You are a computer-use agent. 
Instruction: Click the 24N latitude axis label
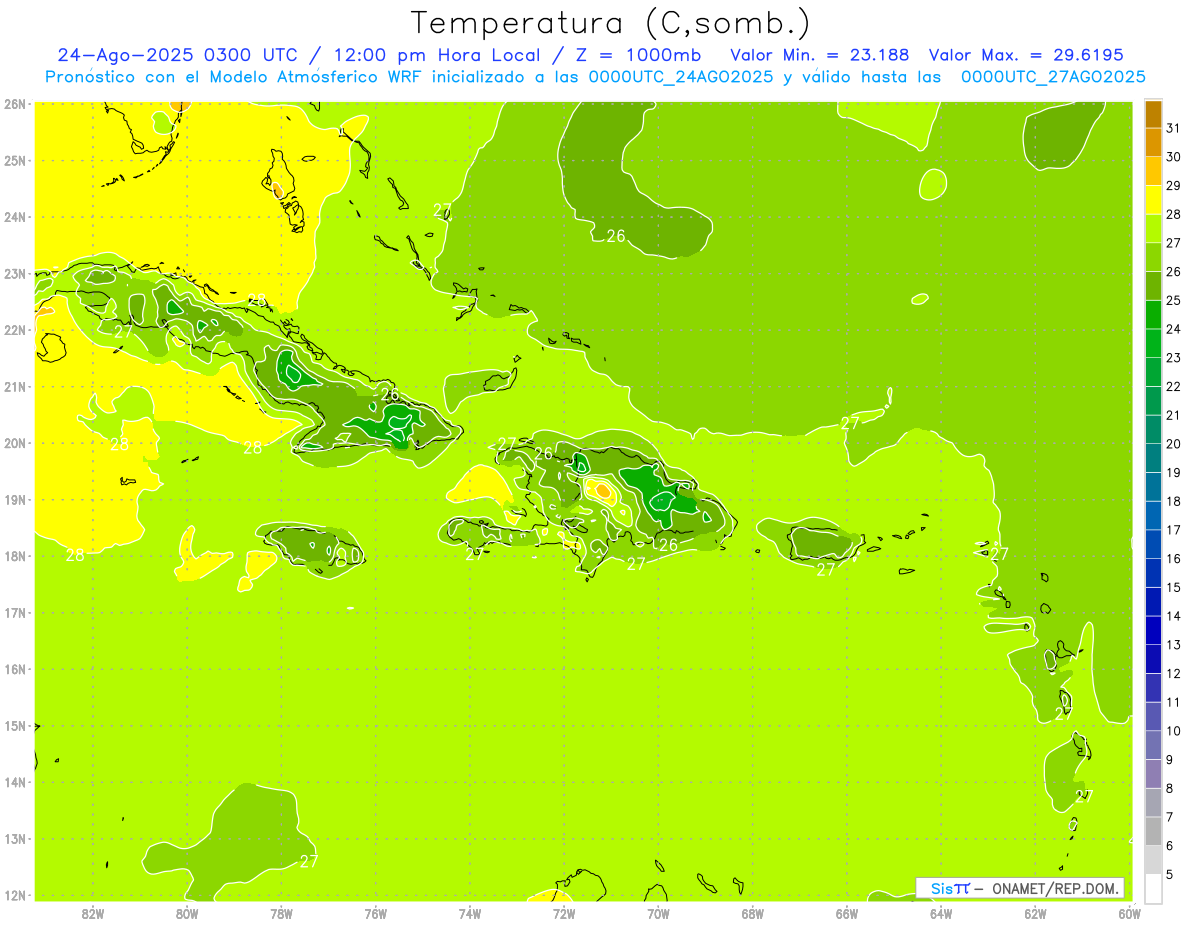pos(15,217)
